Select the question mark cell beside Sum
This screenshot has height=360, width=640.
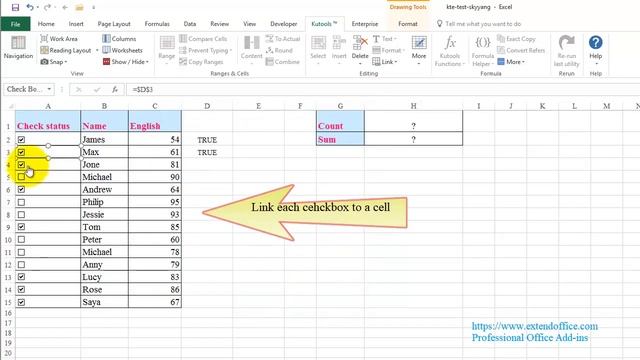[x=413, y=139]
